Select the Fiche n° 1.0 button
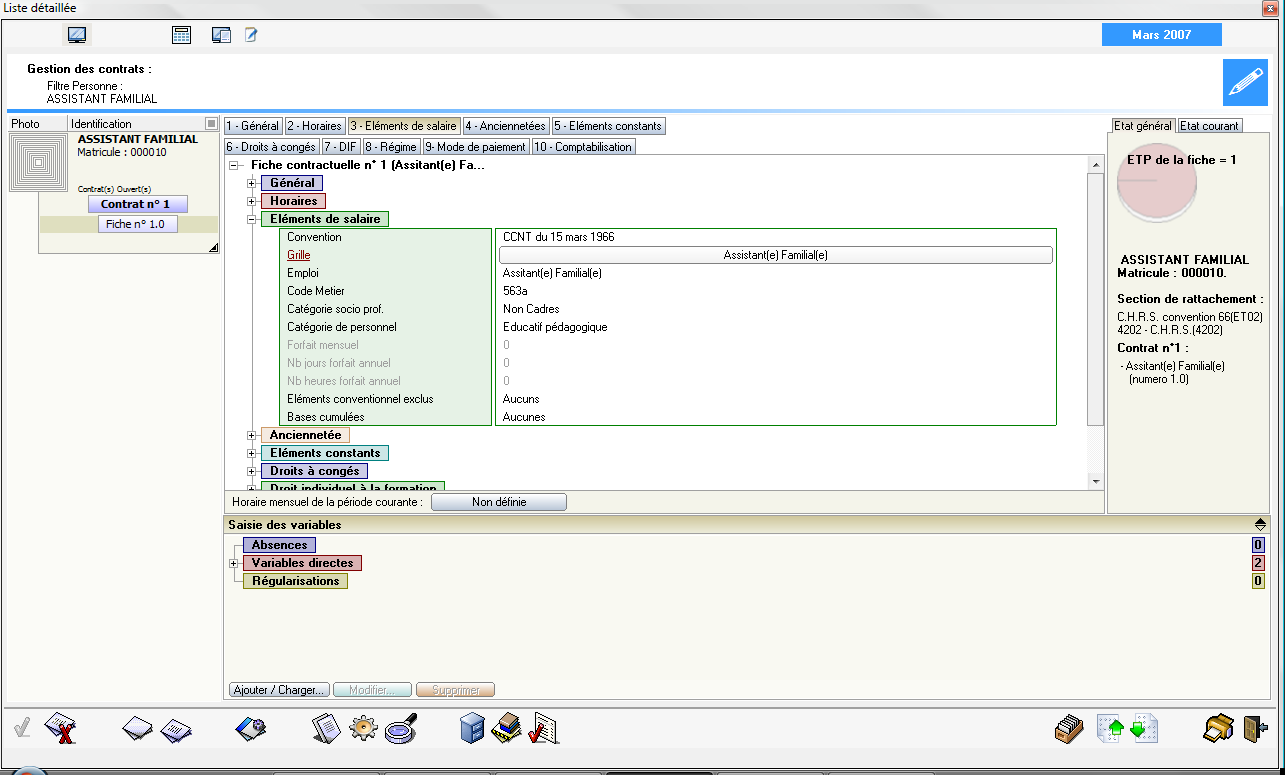 point(137,224)
